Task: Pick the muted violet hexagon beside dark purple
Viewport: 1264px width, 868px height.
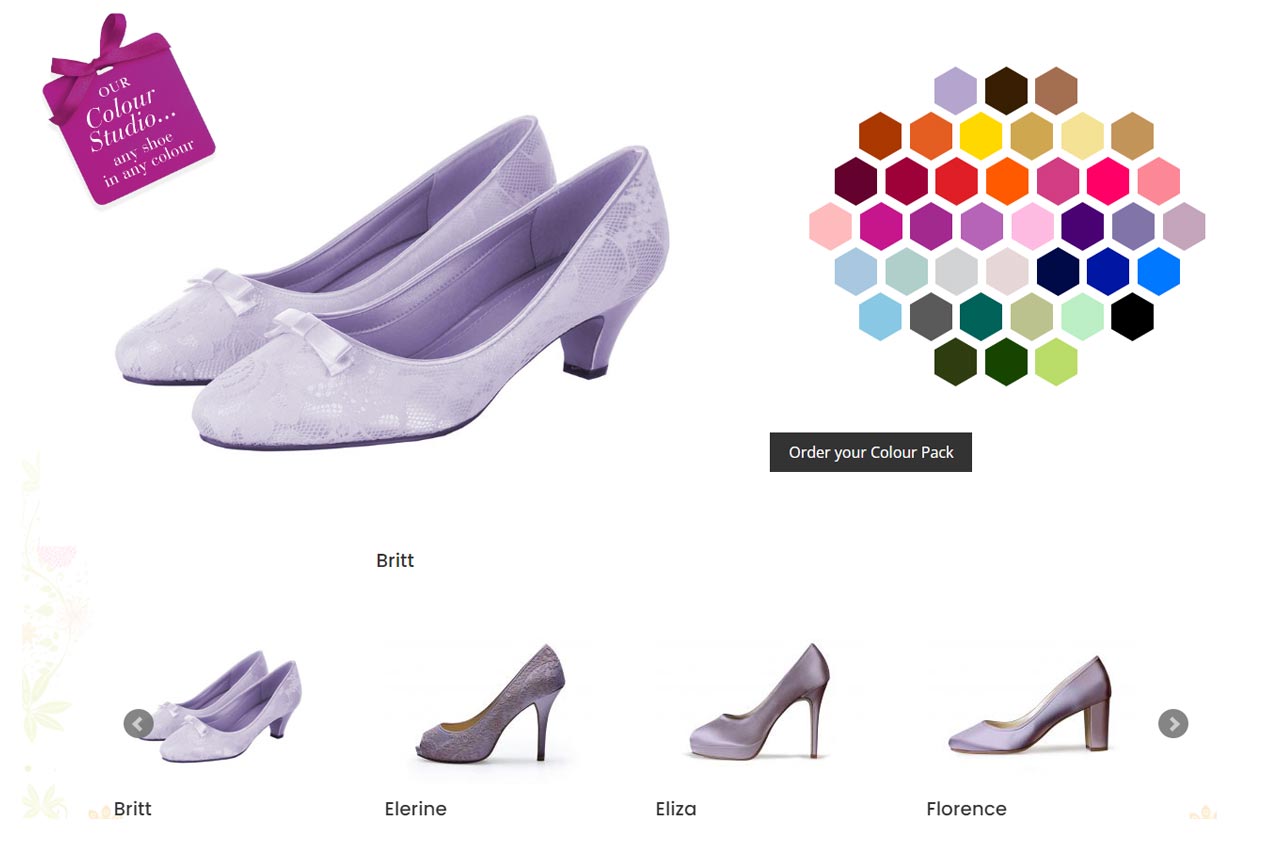Action: click(1133, 226)
